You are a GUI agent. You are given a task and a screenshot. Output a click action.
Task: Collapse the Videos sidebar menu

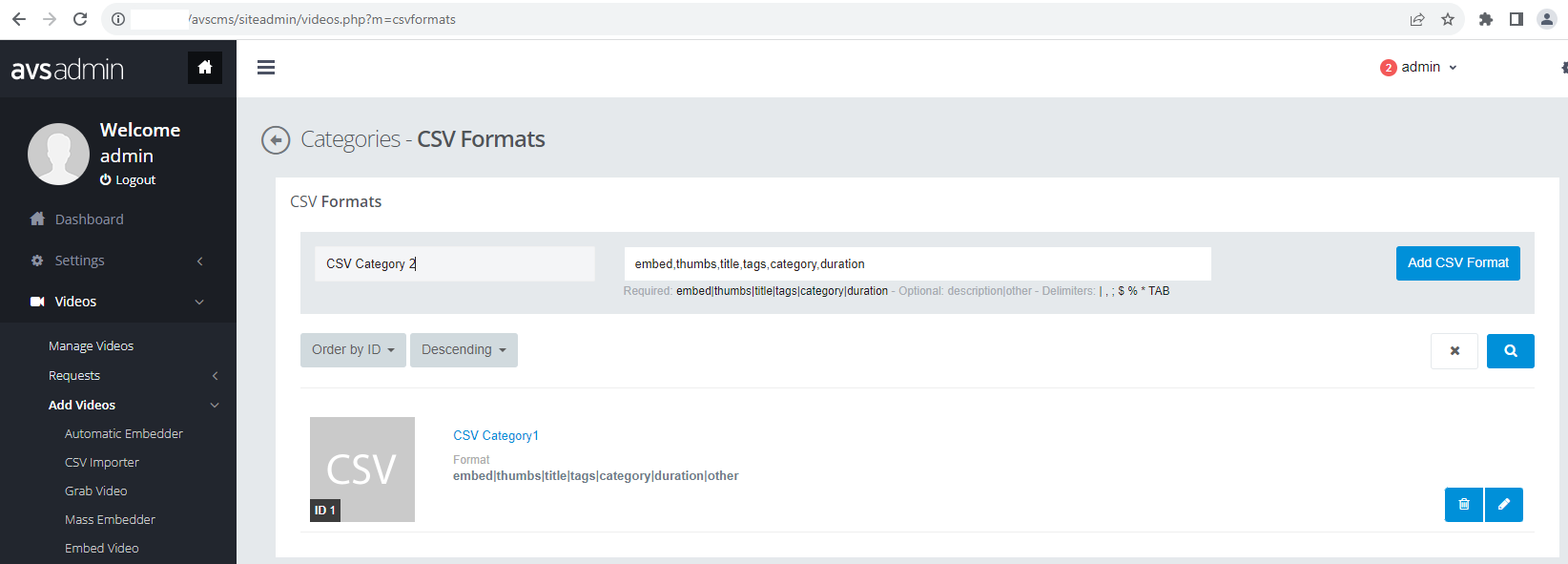click(118, 302)
